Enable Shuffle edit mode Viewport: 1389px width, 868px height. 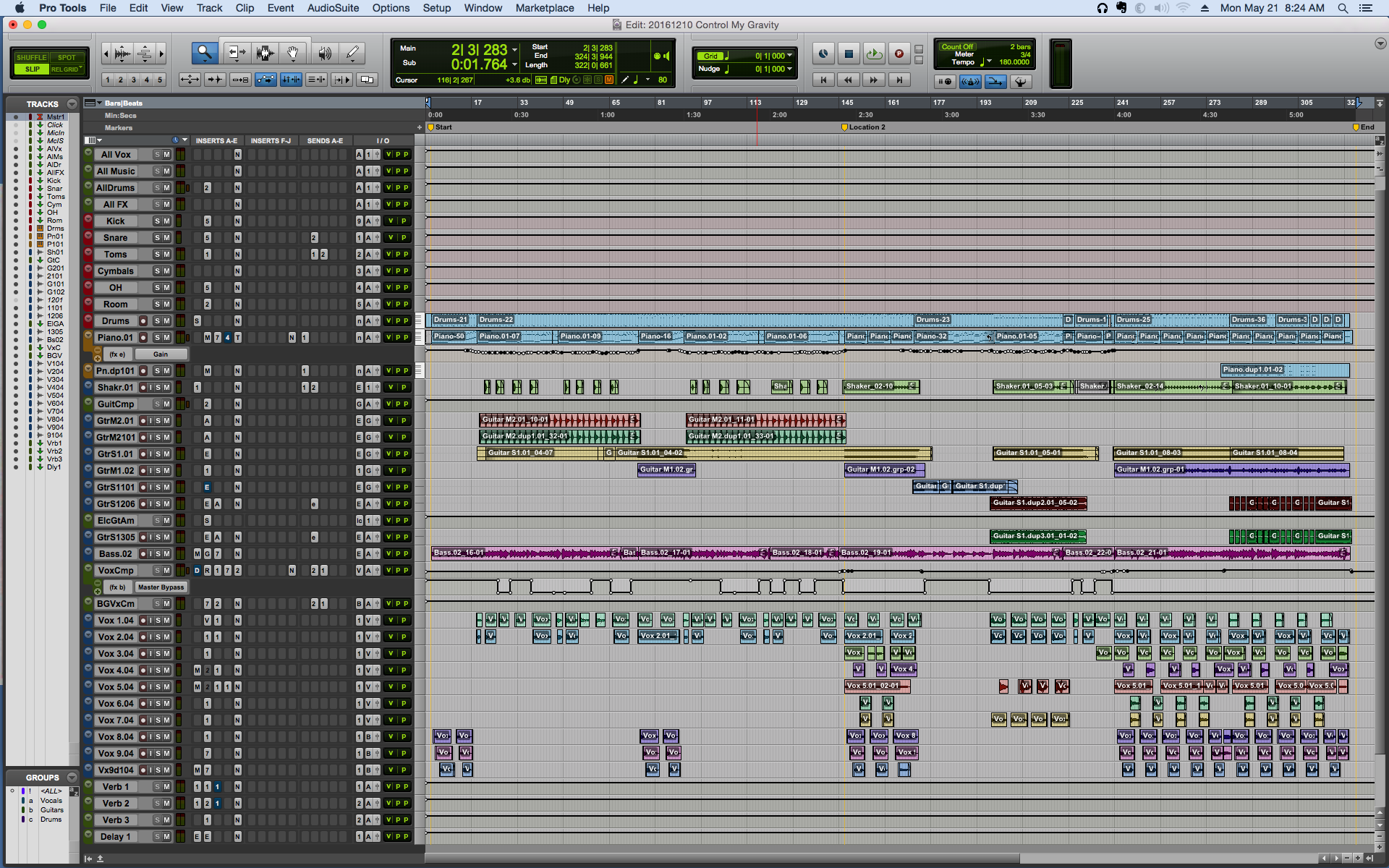click(x=32, y=57)
